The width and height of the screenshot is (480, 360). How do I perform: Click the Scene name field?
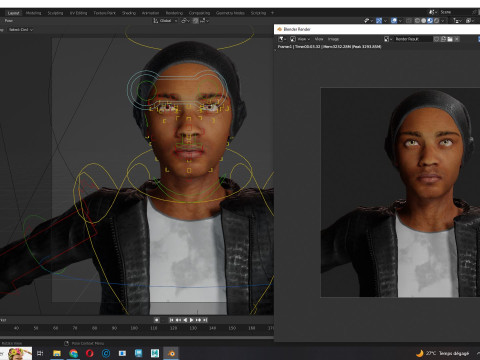coord(455,12)
